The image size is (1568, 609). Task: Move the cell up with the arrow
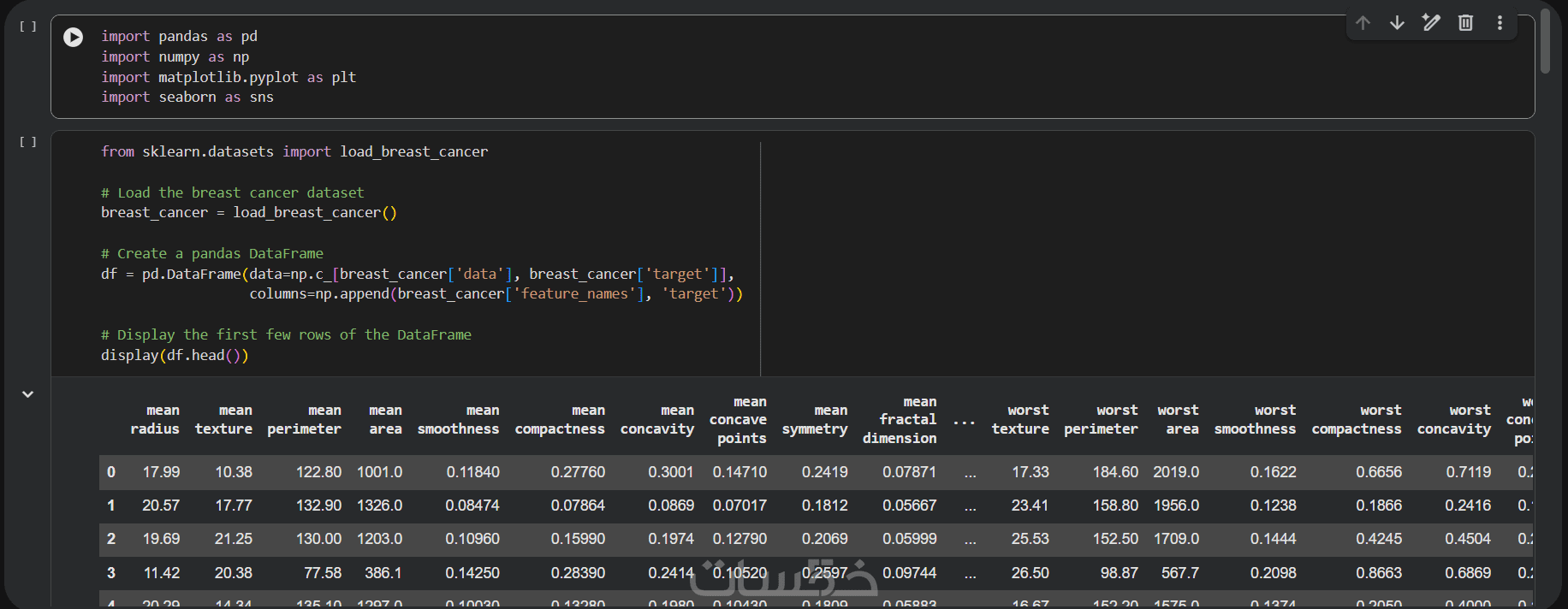(1363, 23)
